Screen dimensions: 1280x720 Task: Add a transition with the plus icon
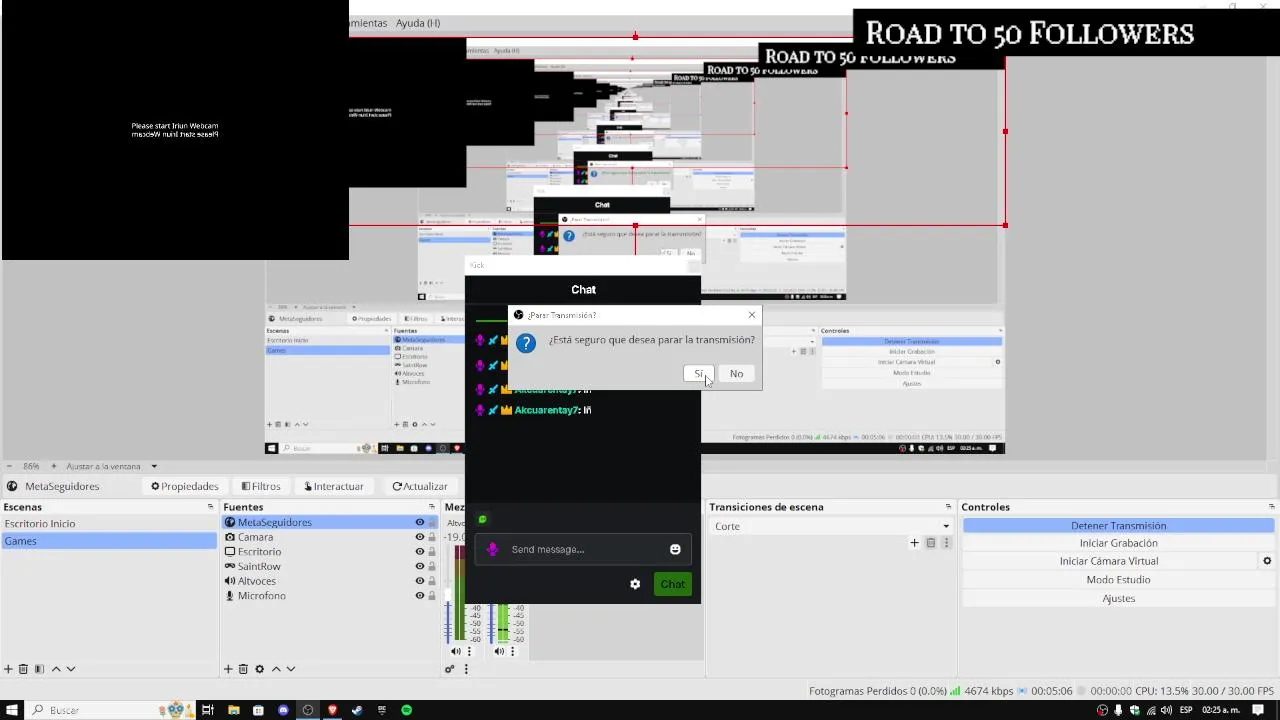click(x=914, y=543)
